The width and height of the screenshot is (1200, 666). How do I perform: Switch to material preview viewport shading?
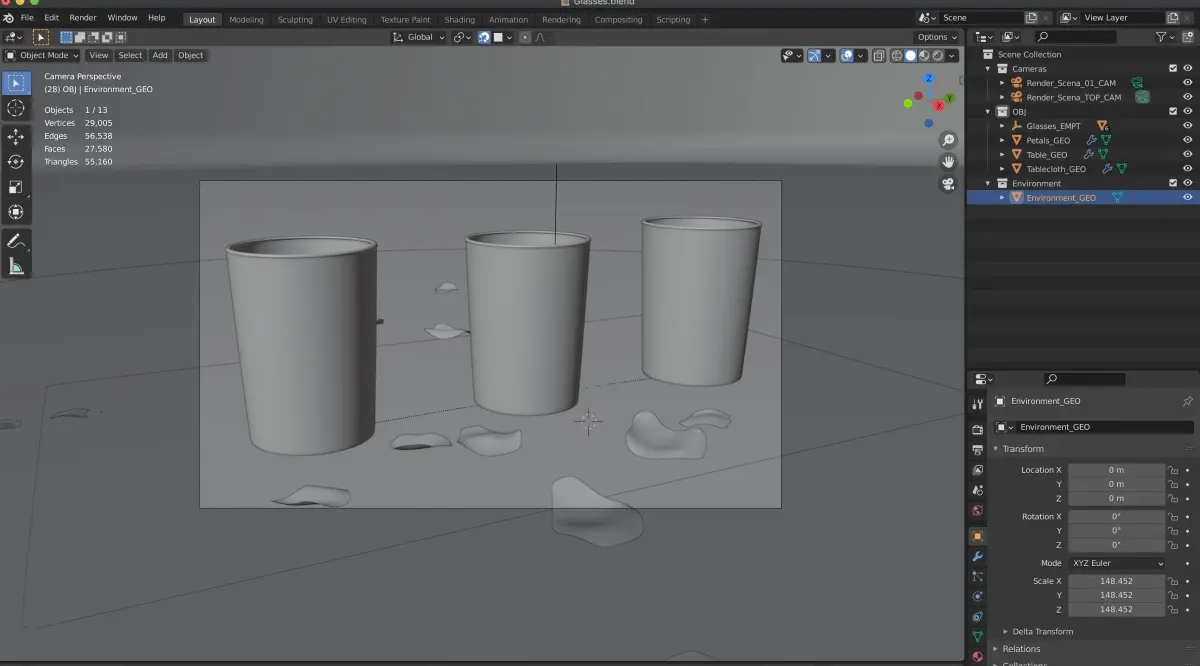924,56
